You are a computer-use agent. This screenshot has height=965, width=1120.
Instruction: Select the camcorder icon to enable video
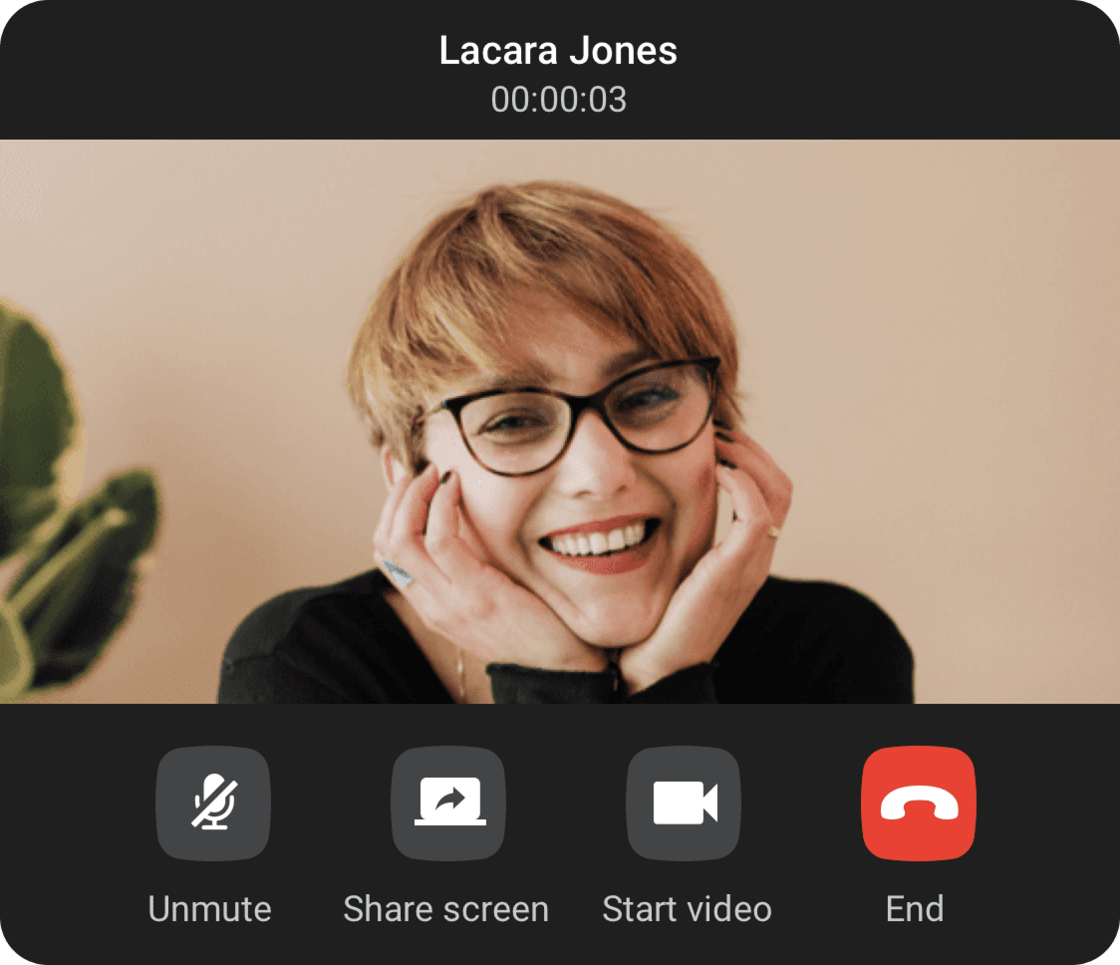pos(684,802)
